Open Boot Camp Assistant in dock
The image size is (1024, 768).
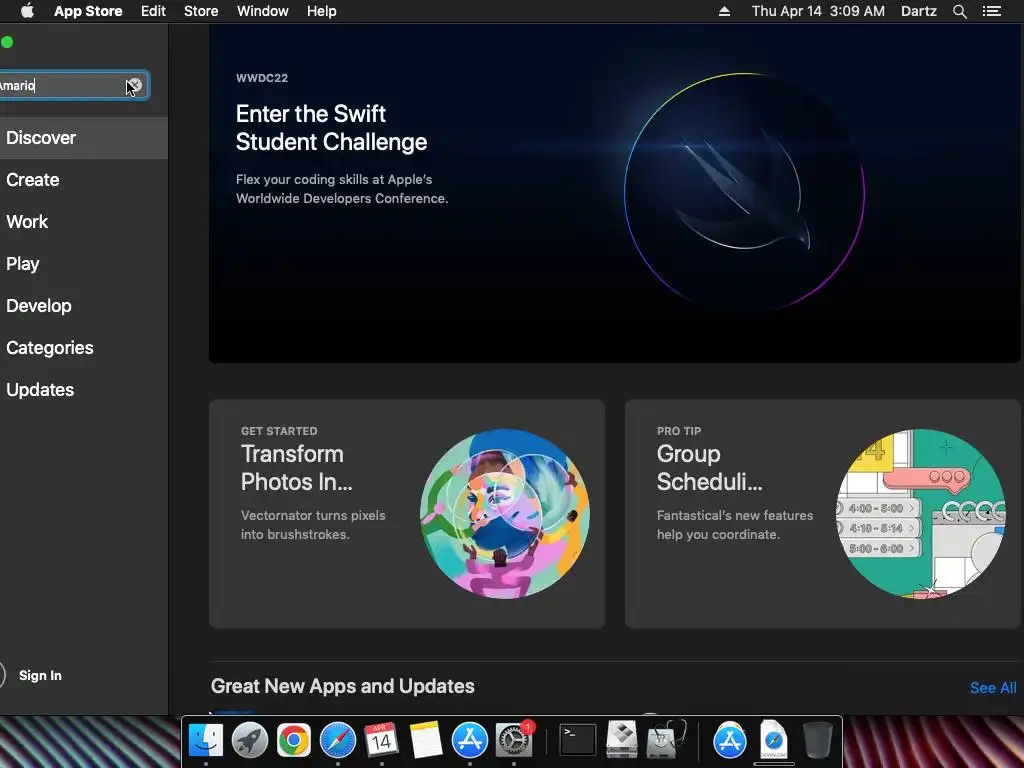622,739
